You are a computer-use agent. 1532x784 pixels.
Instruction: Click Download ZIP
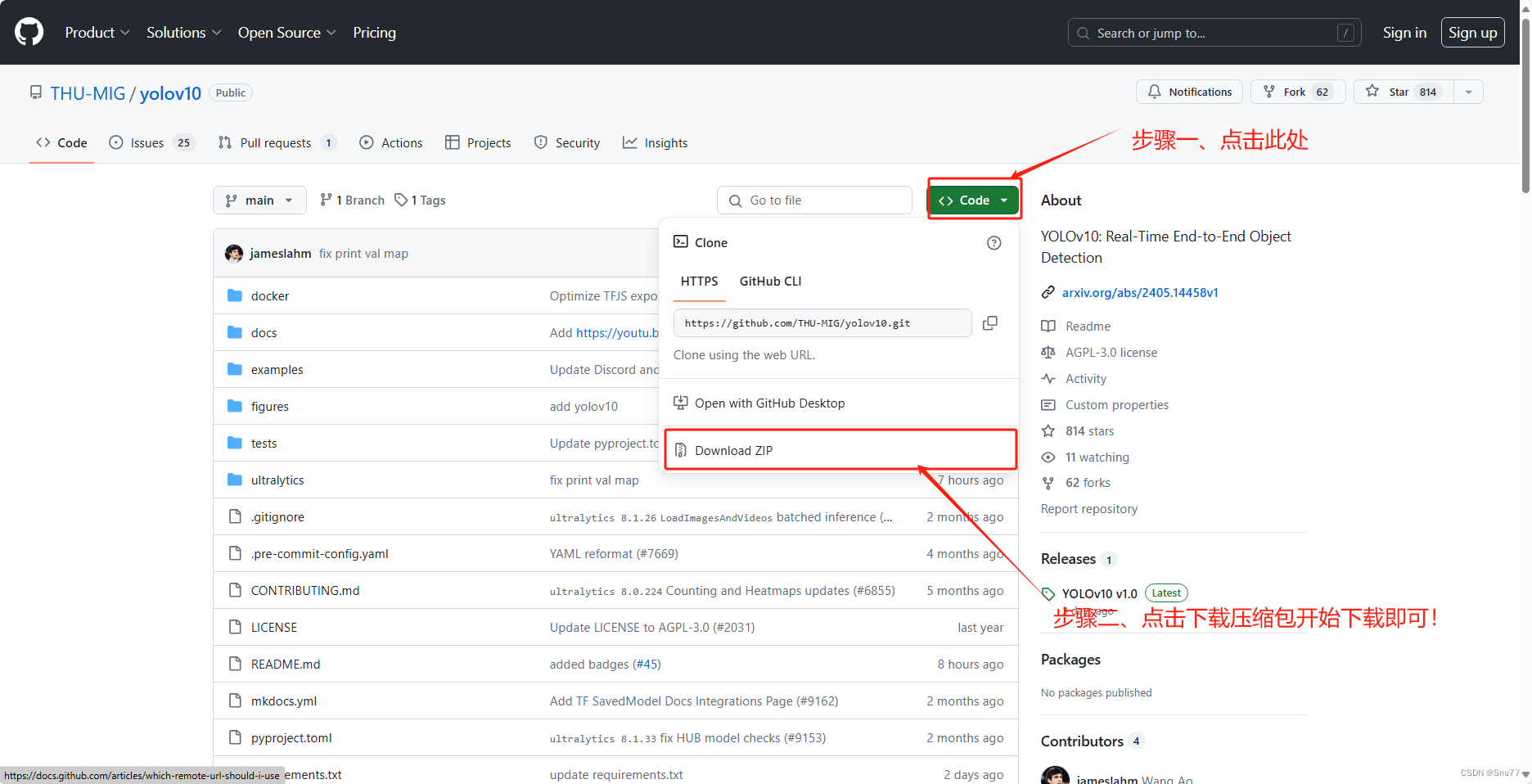840,450
